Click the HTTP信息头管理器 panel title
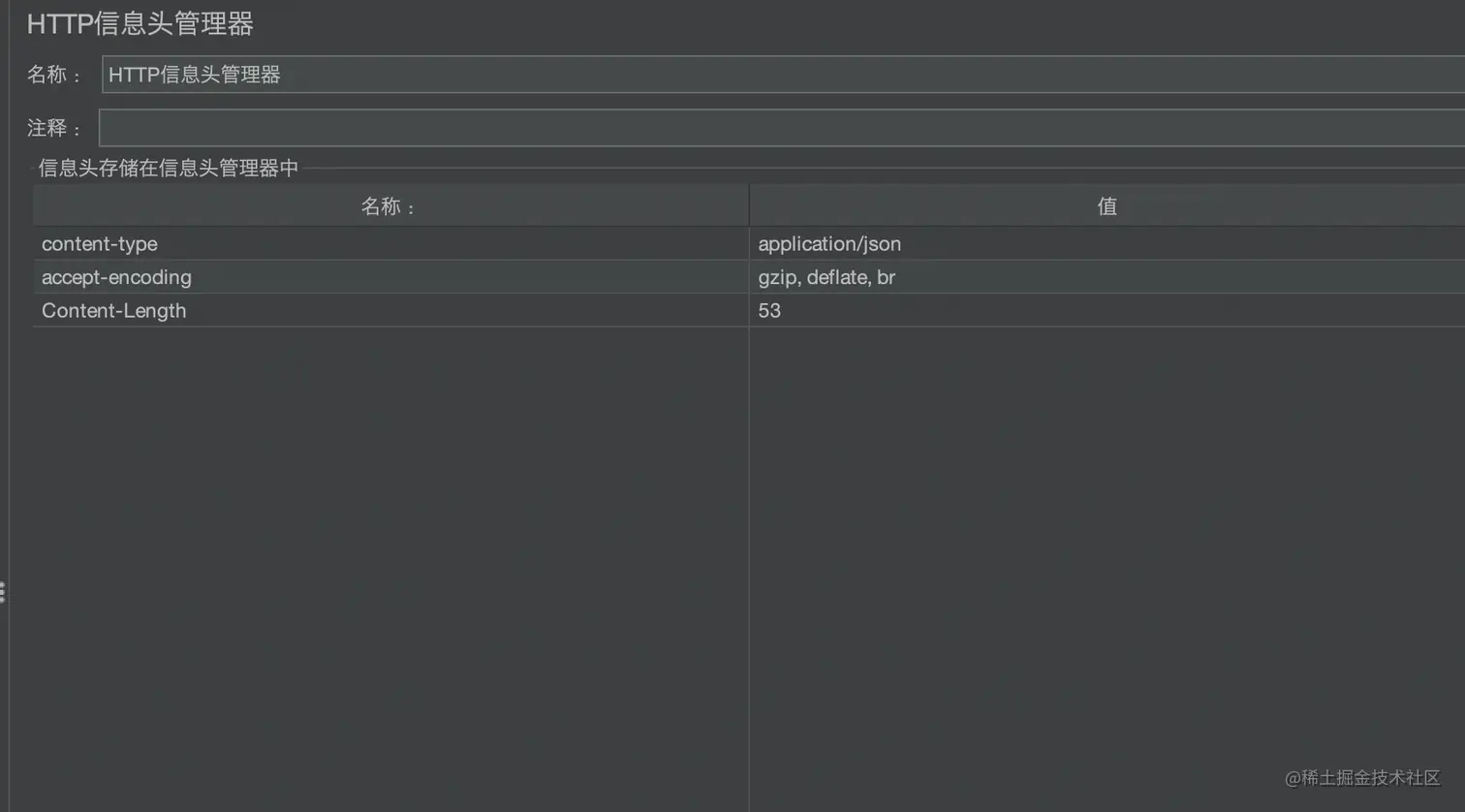This screenshot has width=1465, height=812. click(140, 24)
